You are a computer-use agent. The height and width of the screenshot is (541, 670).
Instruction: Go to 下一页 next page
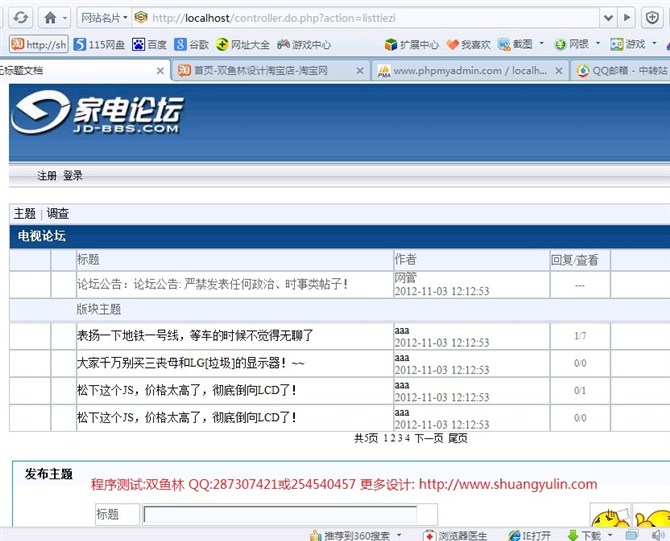click(x=429, y=438)
